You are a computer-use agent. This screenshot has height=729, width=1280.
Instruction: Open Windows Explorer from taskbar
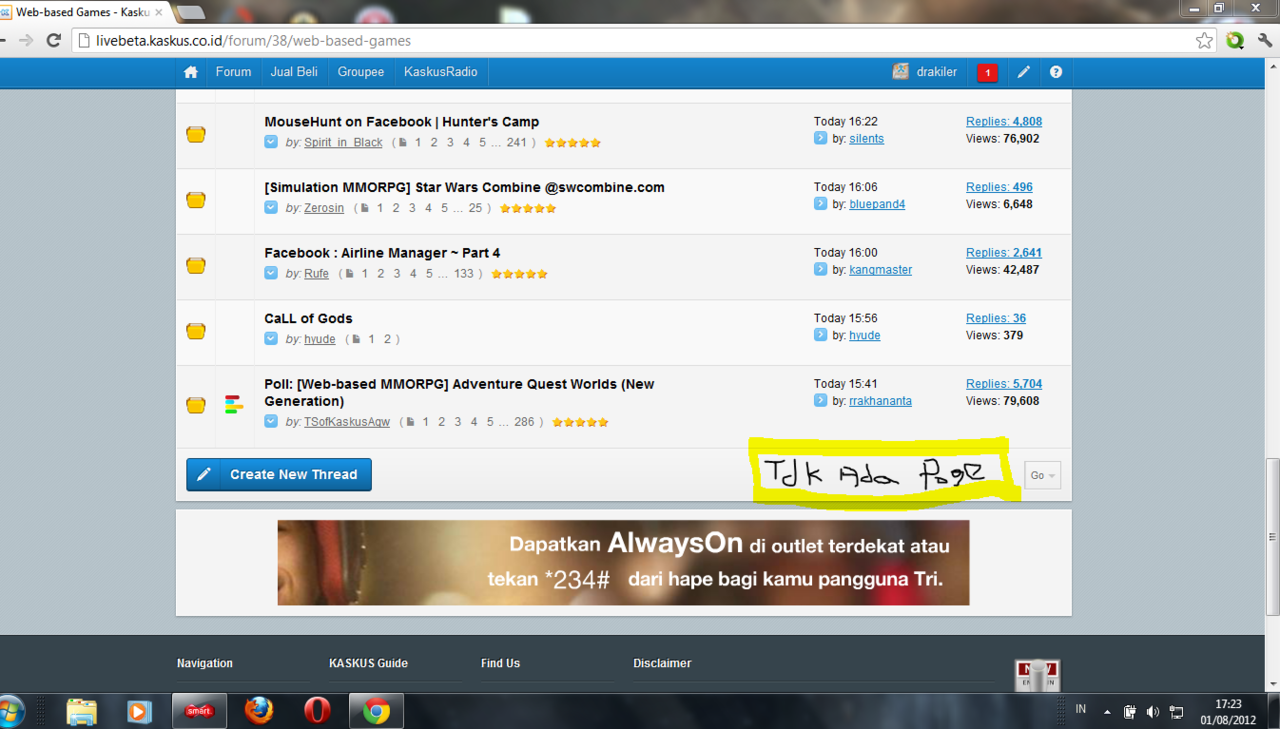[82, 711]
